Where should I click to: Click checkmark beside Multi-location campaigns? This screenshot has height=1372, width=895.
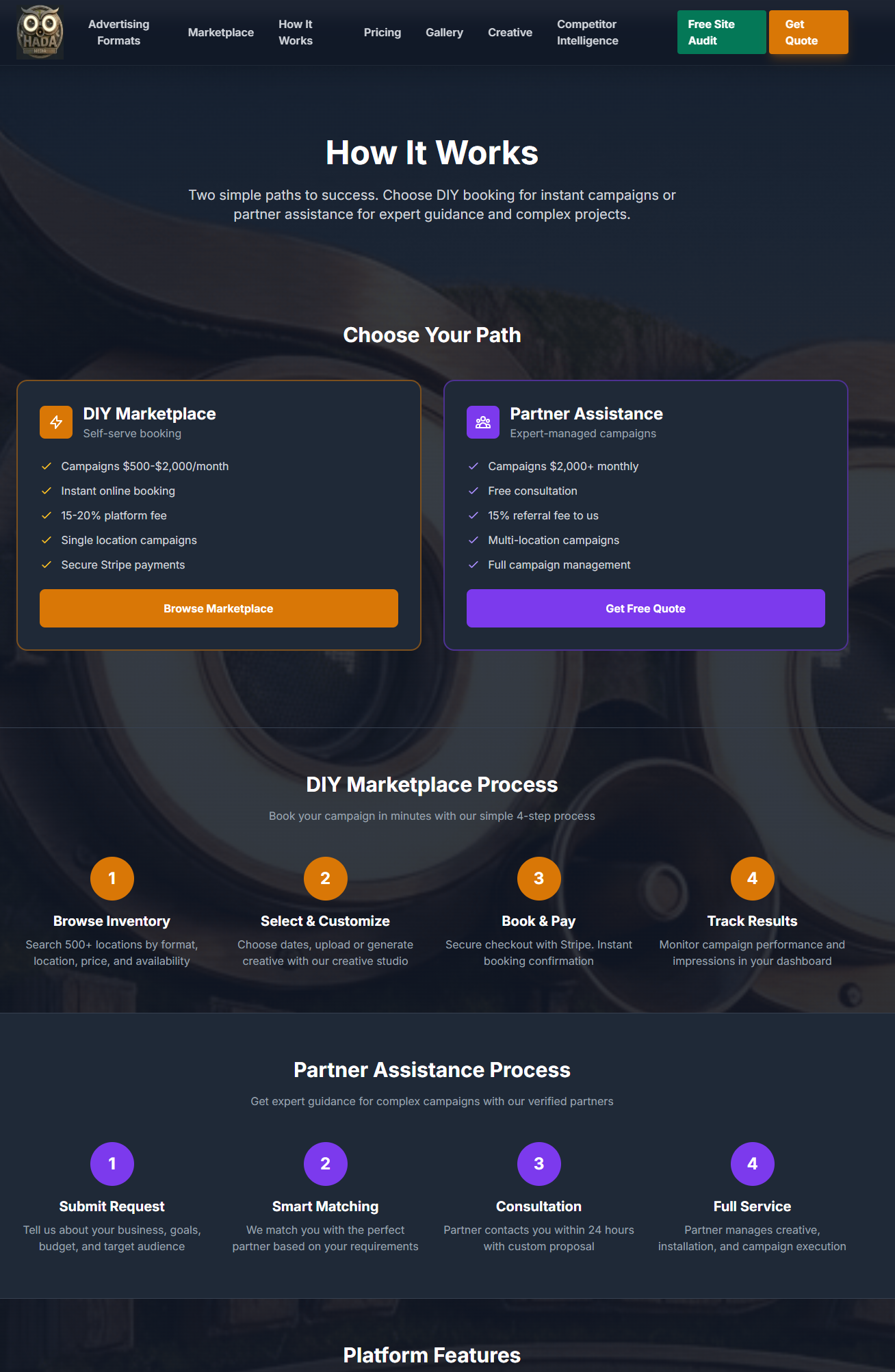pyautogui.click(x=474, y=540)
